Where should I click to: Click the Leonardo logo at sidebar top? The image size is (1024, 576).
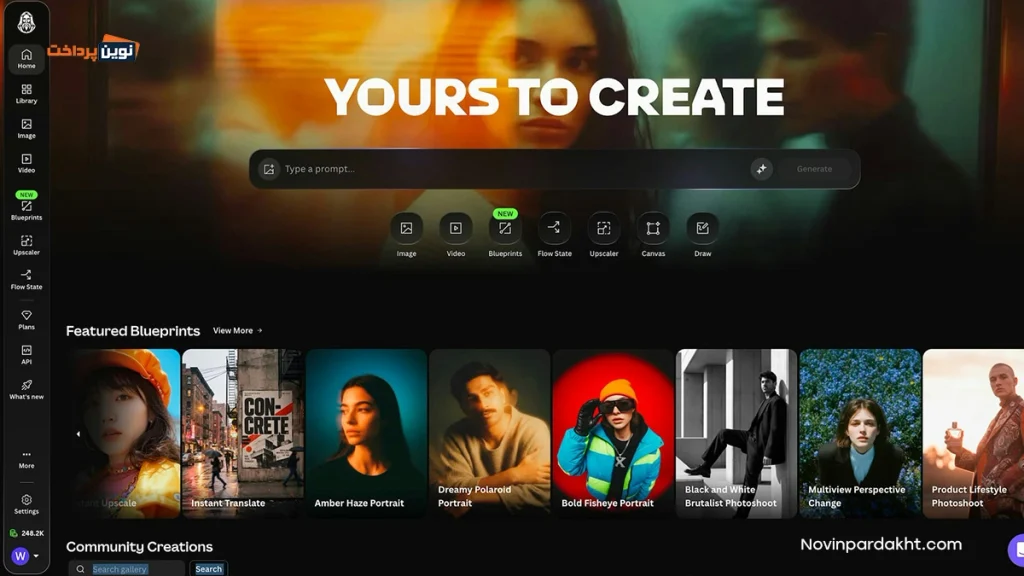pyautogui.click(x=26, y=23)
